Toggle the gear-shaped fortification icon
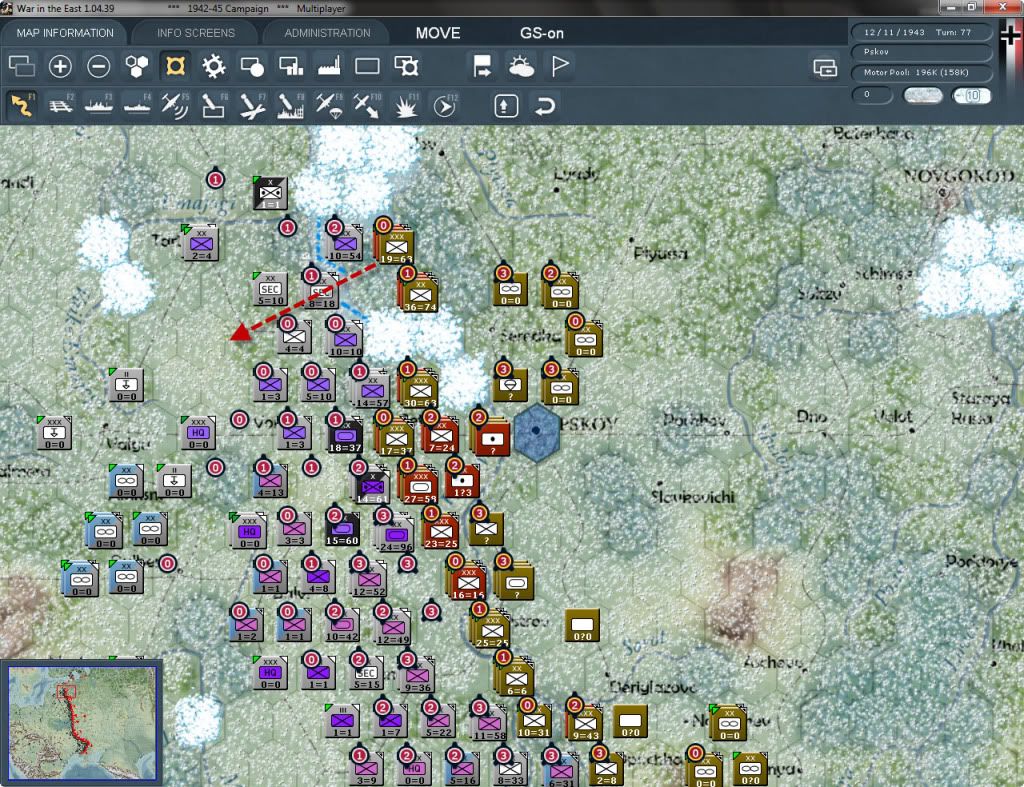This screenshot has width=1024, height=787. click(x=214, y=66)
